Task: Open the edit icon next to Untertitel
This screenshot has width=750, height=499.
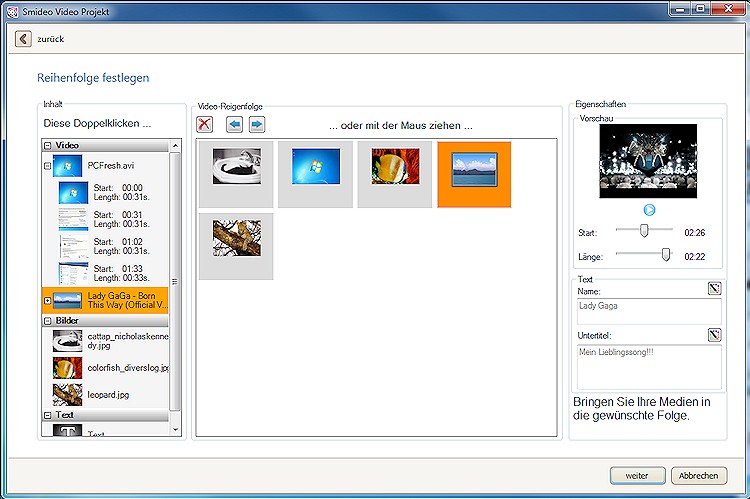Action: 714,335
